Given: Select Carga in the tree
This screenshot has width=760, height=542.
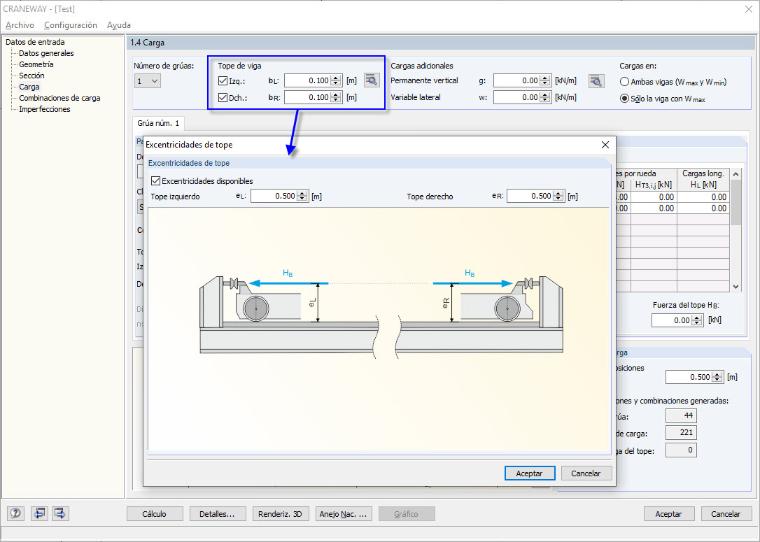Looking at the screenshot, I should [29, 87].
